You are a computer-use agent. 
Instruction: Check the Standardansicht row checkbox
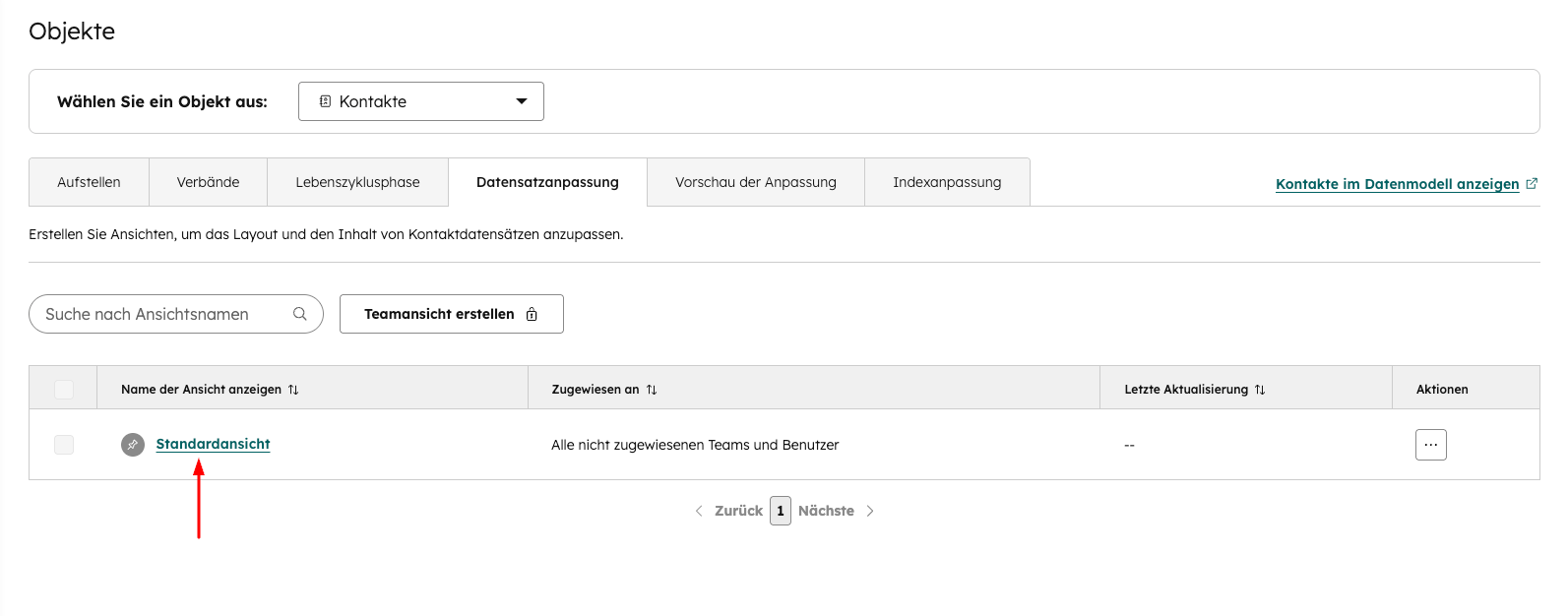(64, 445)
